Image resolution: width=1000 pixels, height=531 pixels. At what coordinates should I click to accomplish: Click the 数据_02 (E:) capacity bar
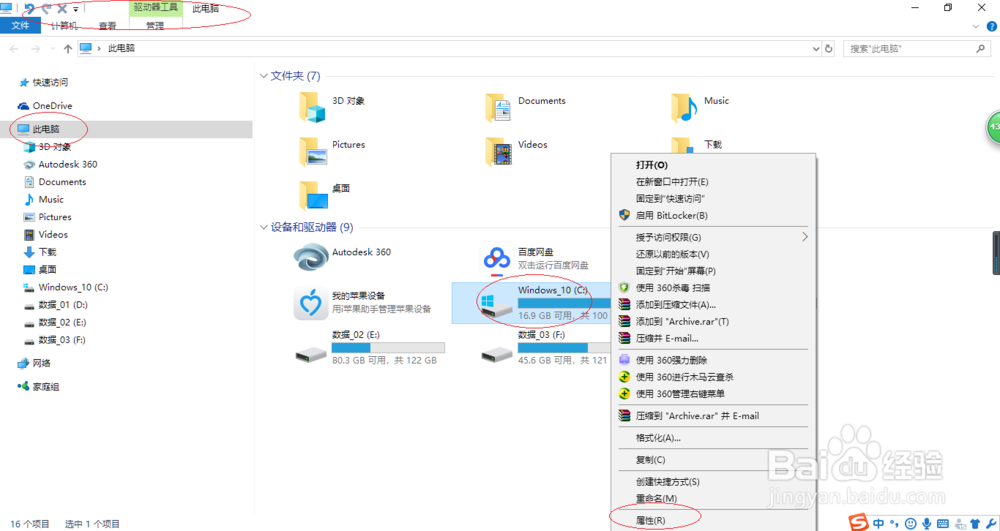tap(388, 347)
